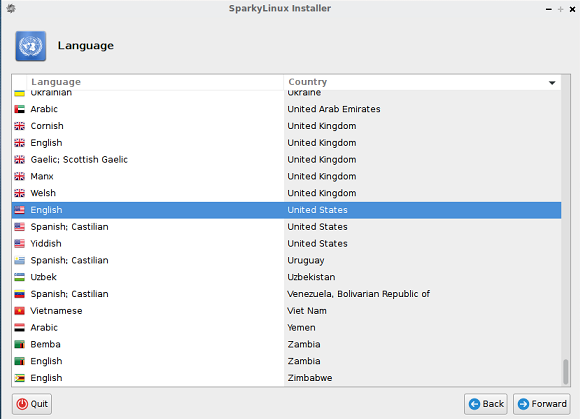Click the Venezuela flag icon
The width and height of the screenshot is (580, 419).
pyautogui.click(x=19, y=294)
